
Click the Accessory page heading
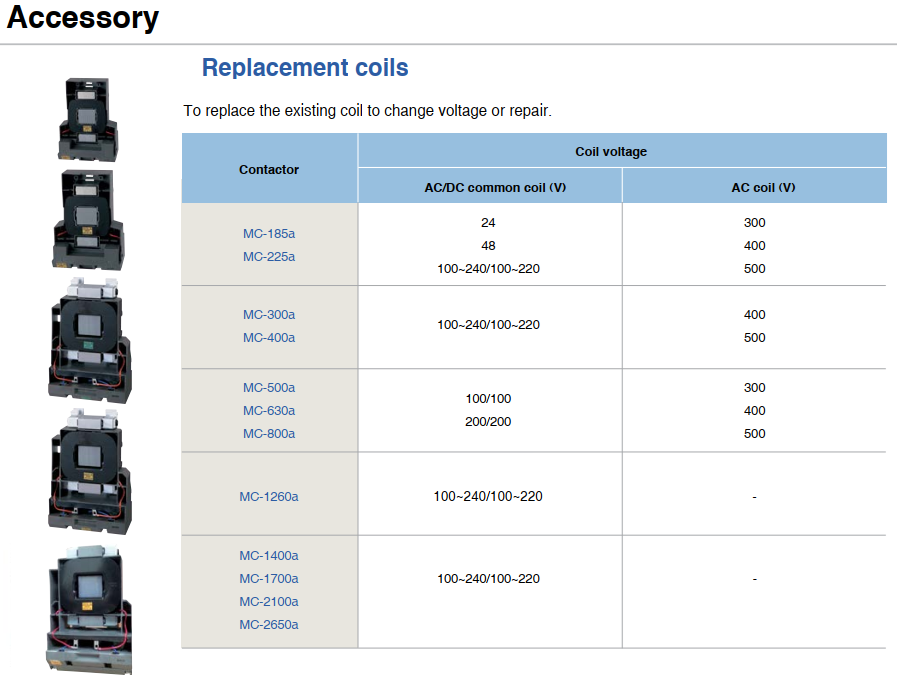point(82,17)
